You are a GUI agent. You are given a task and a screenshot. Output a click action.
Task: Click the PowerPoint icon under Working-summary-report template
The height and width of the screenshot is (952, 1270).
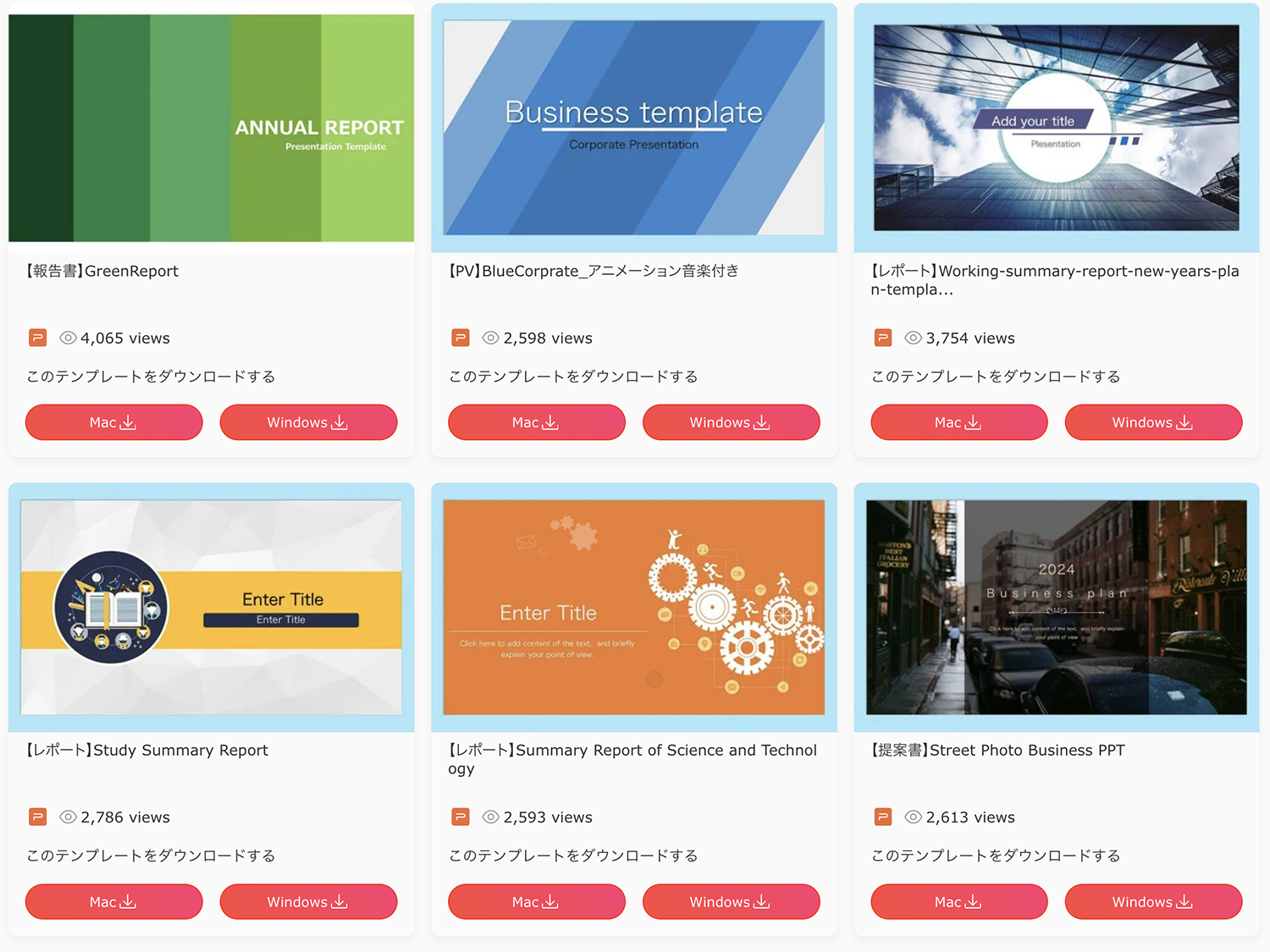click(882, 337)
